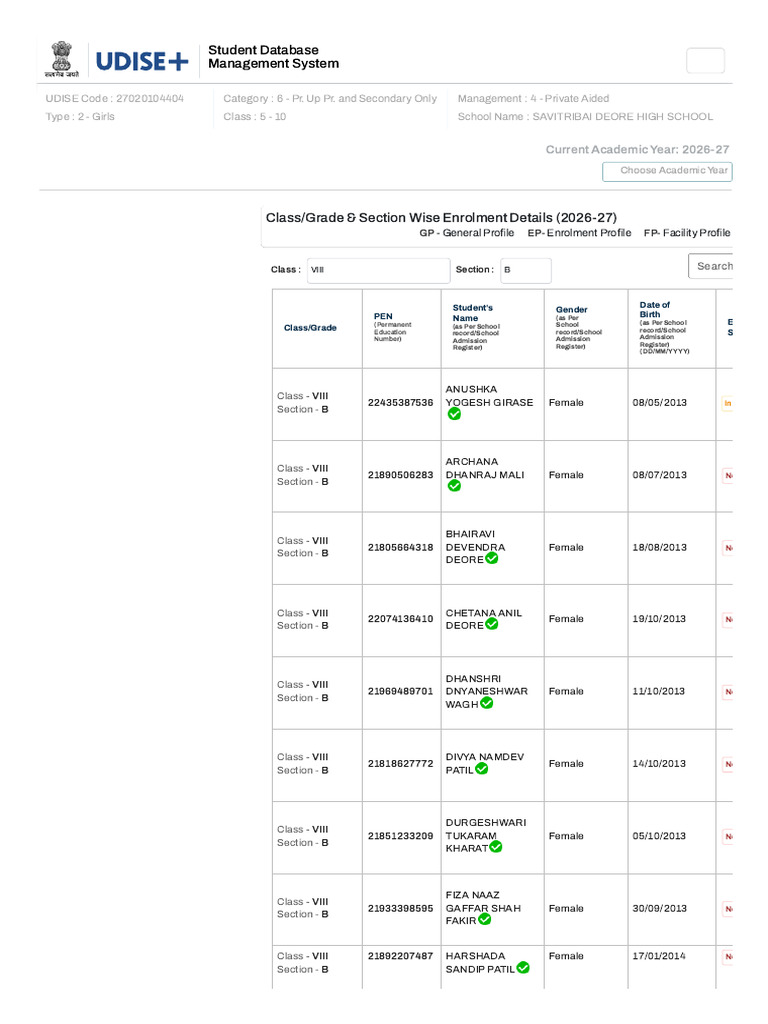The image size is (768, 1024).
Task: Click red status badge in Bhairavi's row
Action: click(728, 547)
